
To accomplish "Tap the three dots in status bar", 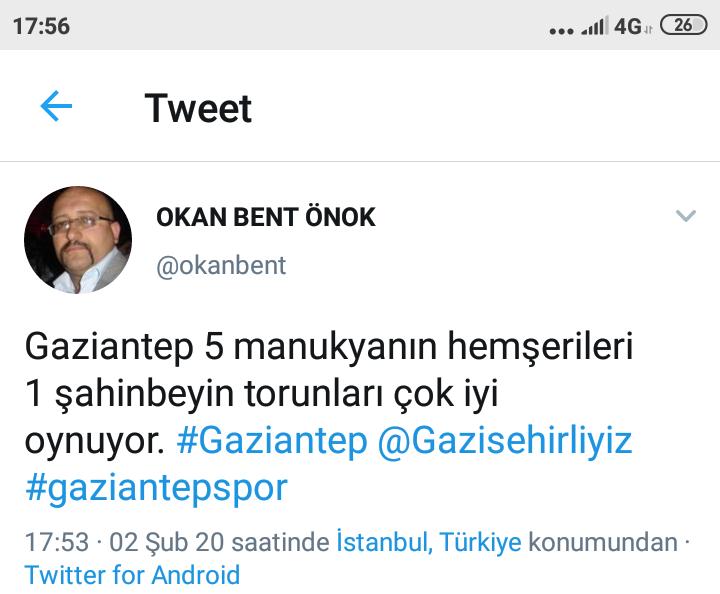I will coord(561,31).
